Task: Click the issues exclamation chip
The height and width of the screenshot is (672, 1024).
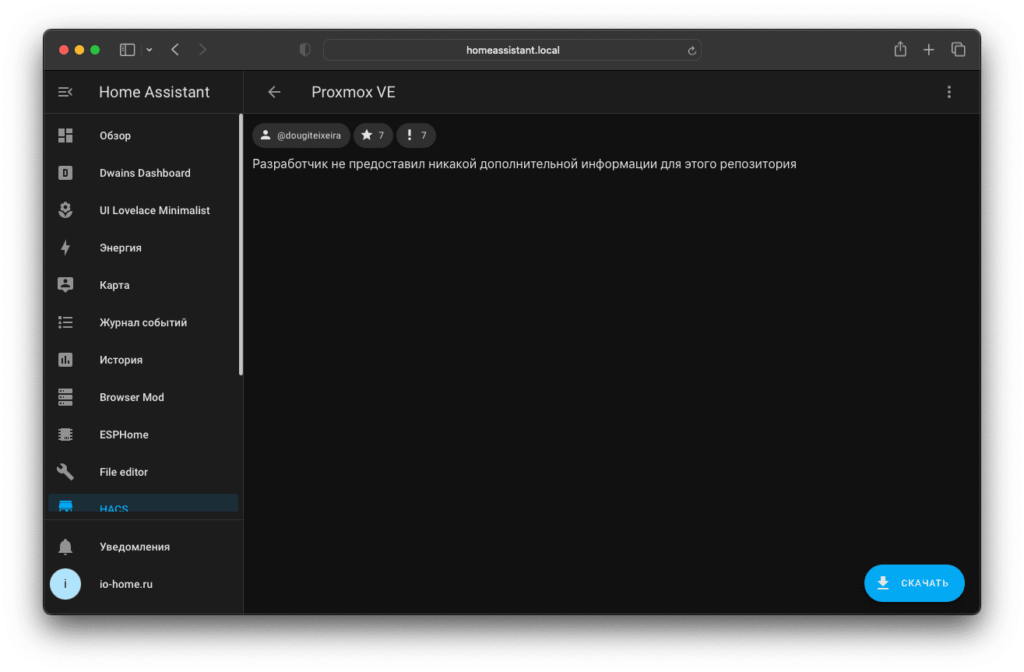Action: click(416, 135)
